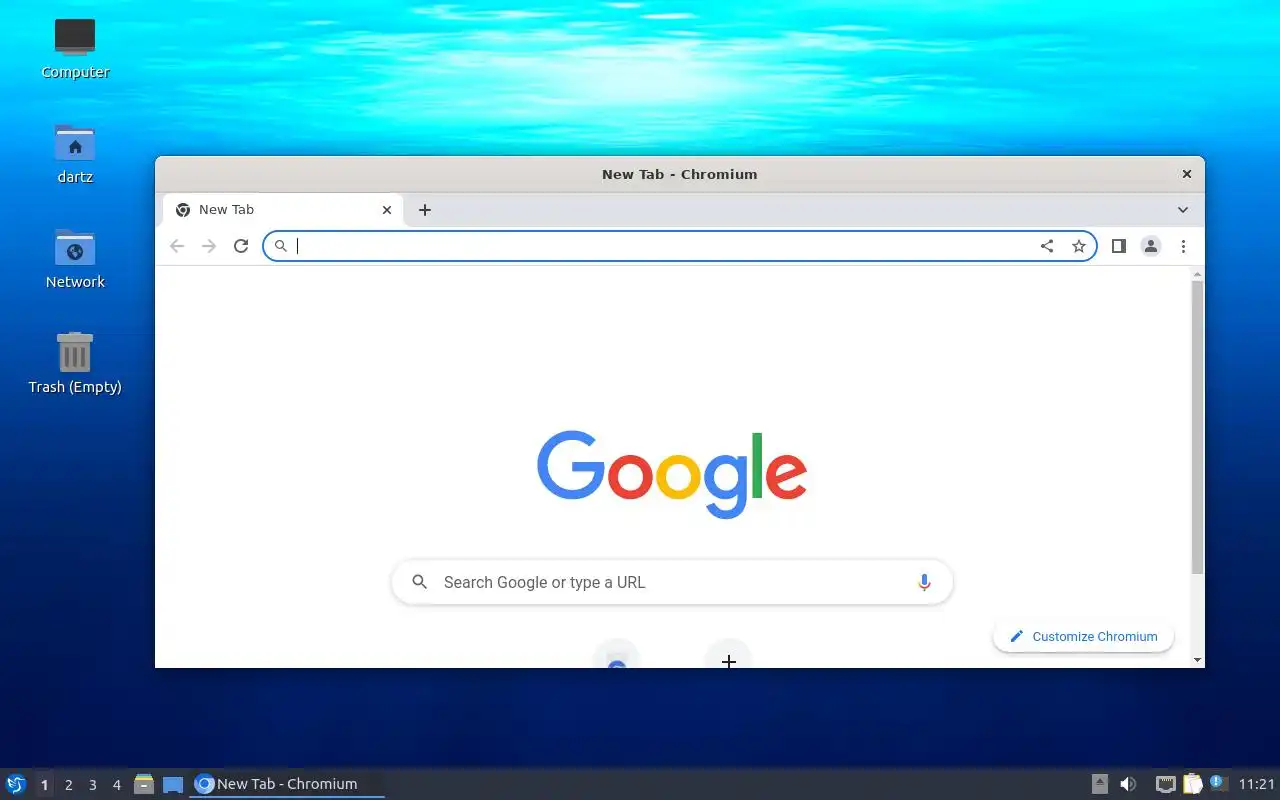The image size is (1280, 800).
Task: Switch to workspace 3
Action: [93, 785]
